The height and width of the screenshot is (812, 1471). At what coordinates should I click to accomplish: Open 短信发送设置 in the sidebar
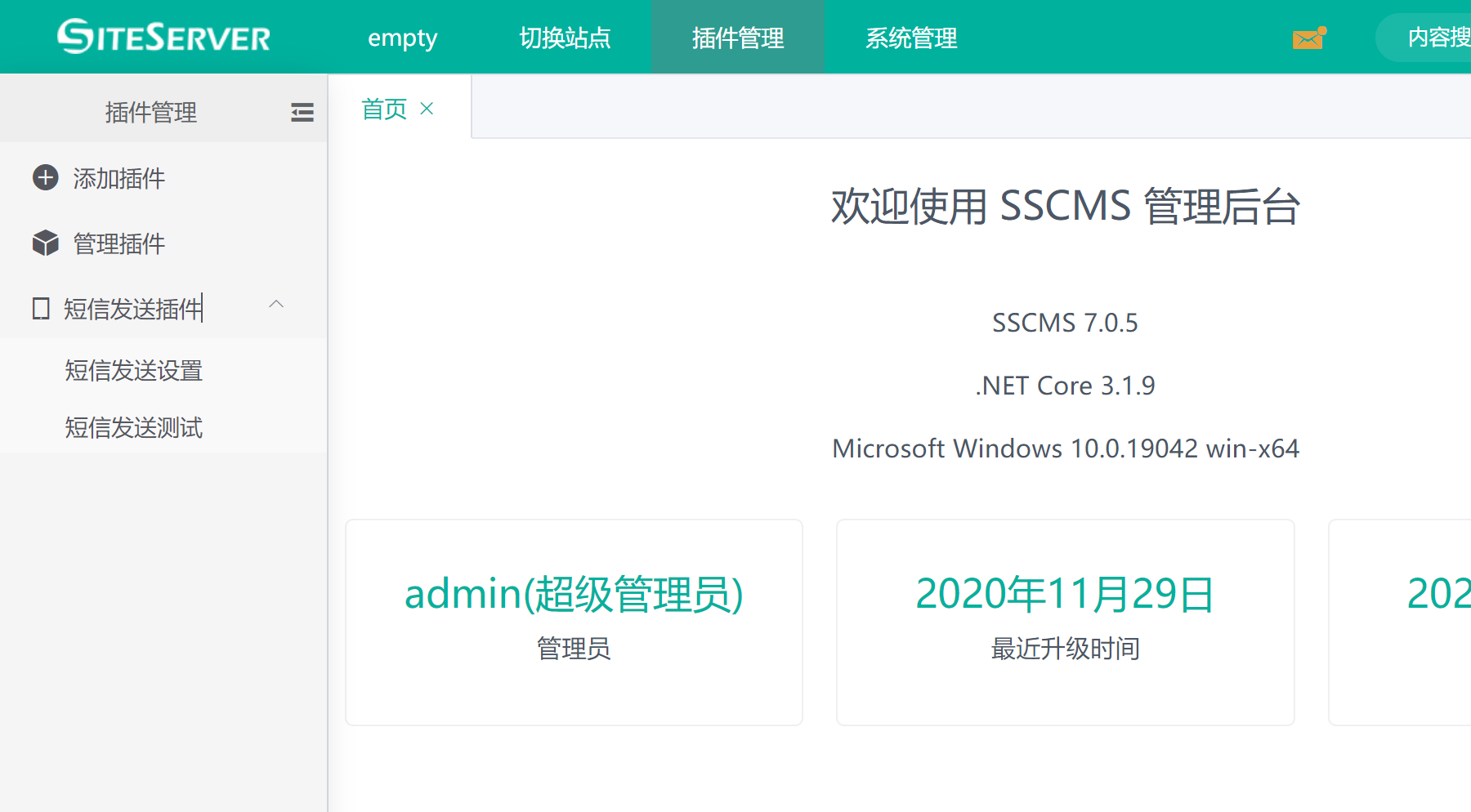(133, 371)
